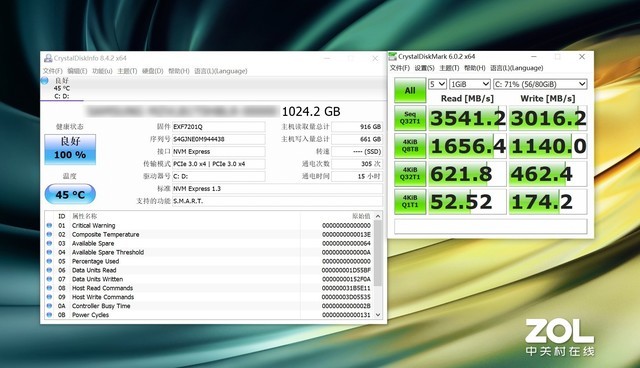Open 语言(L)(Language) menu in CrystalDiskMark
The height and width of the screenshot is (368, 640).
(516, 68)
